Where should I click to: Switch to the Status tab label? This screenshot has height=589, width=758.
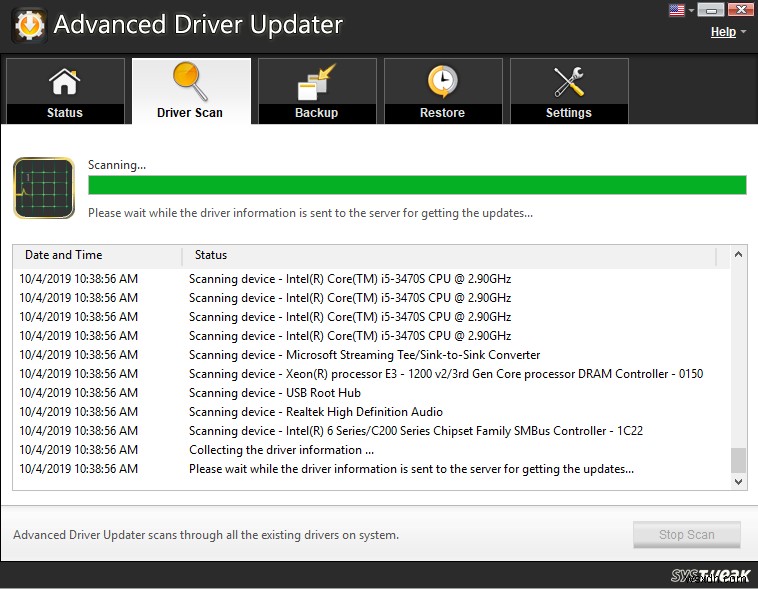(65, 113)
